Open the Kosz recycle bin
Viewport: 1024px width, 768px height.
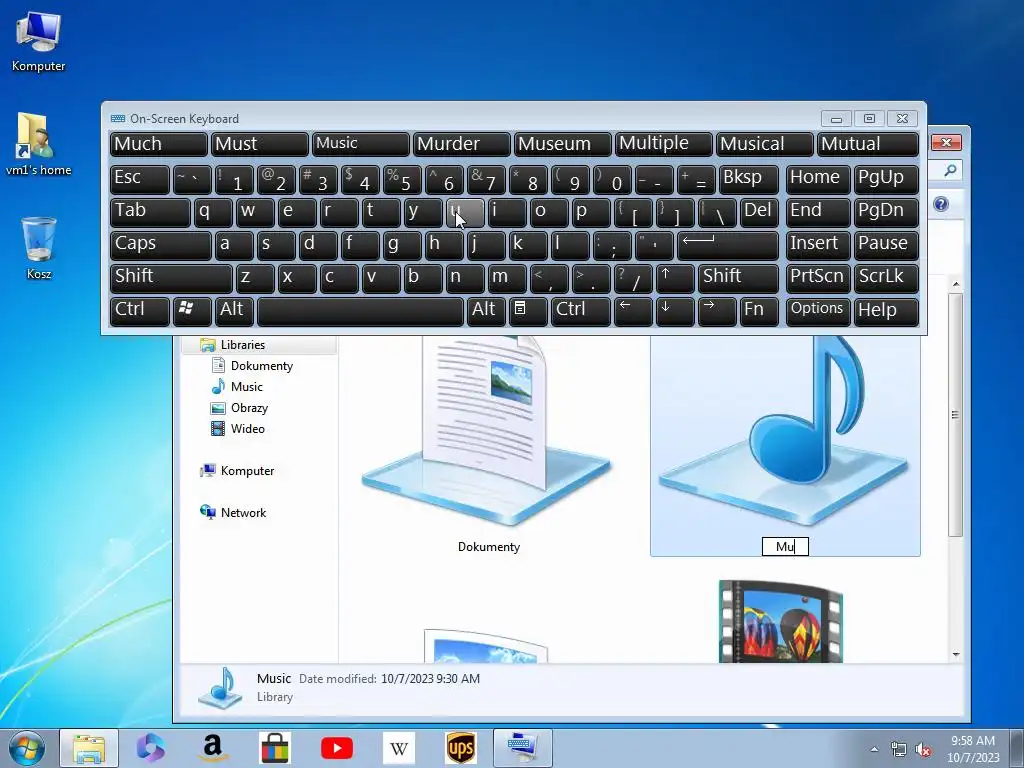39,248
